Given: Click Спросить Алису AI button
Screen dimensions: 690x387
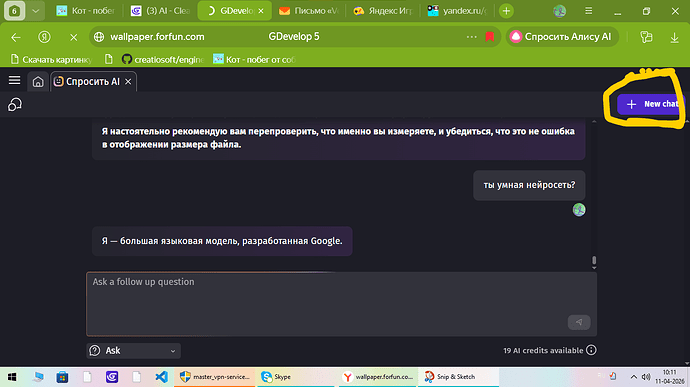Looking at the screenshot, I should 562,37.
